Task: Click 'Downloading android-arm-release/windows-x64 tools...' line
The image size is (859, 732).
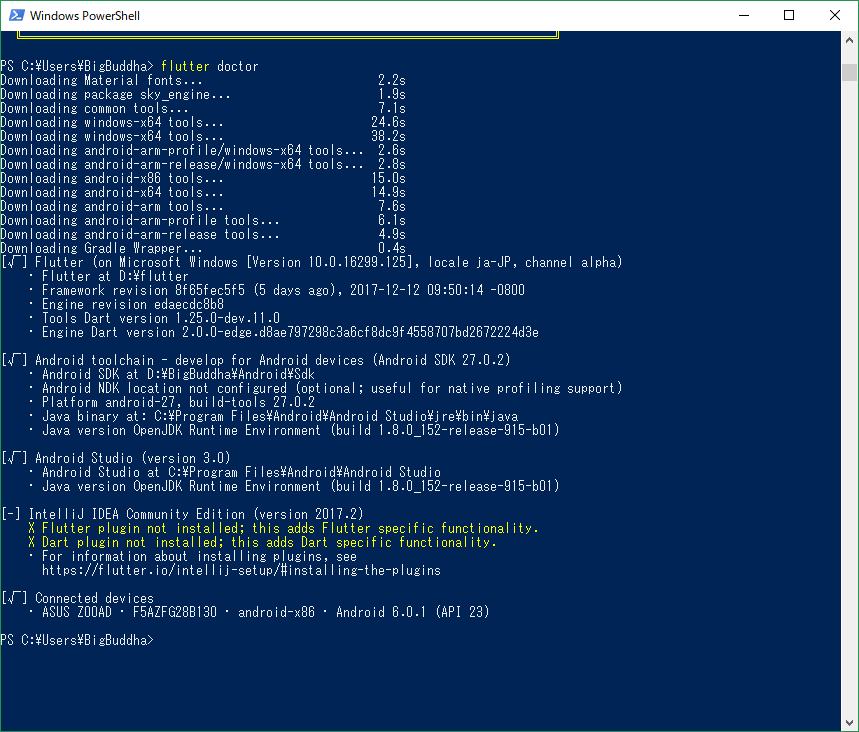Action: [x=203, y=164]
